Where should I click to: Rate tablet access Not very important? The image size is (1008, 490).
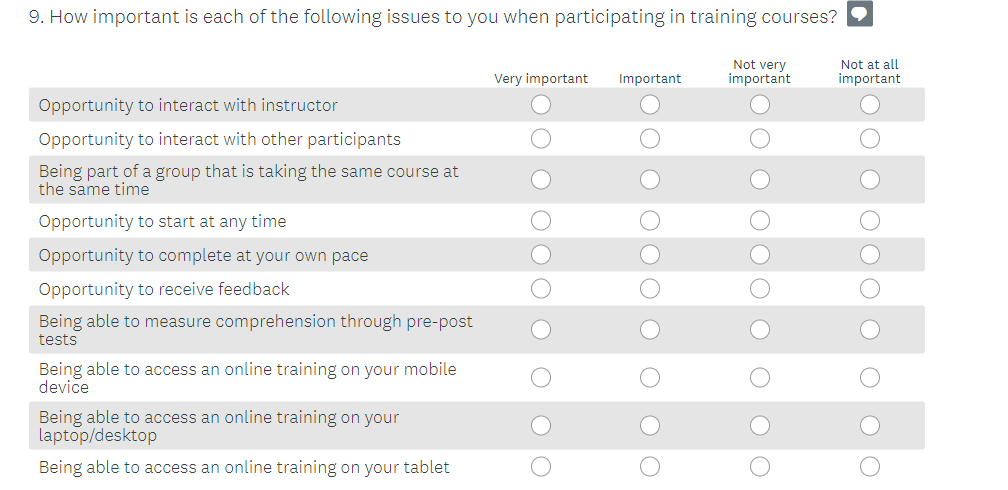point(760,467)
